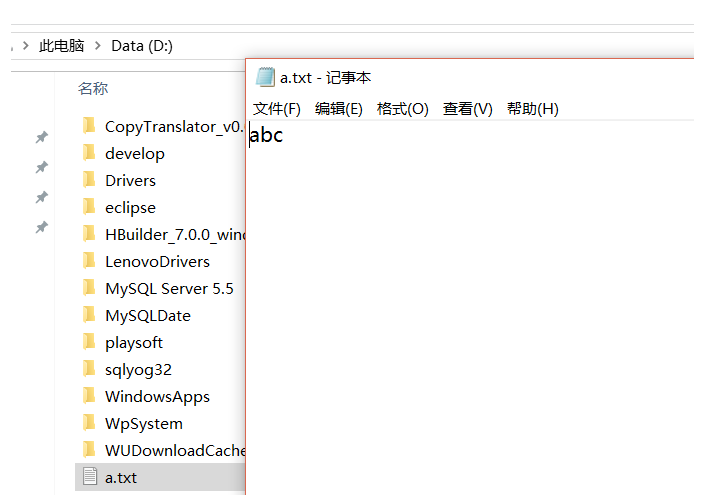Sort files by the 名称 column header
Viewport: 715px width, 495px height.
93,88
